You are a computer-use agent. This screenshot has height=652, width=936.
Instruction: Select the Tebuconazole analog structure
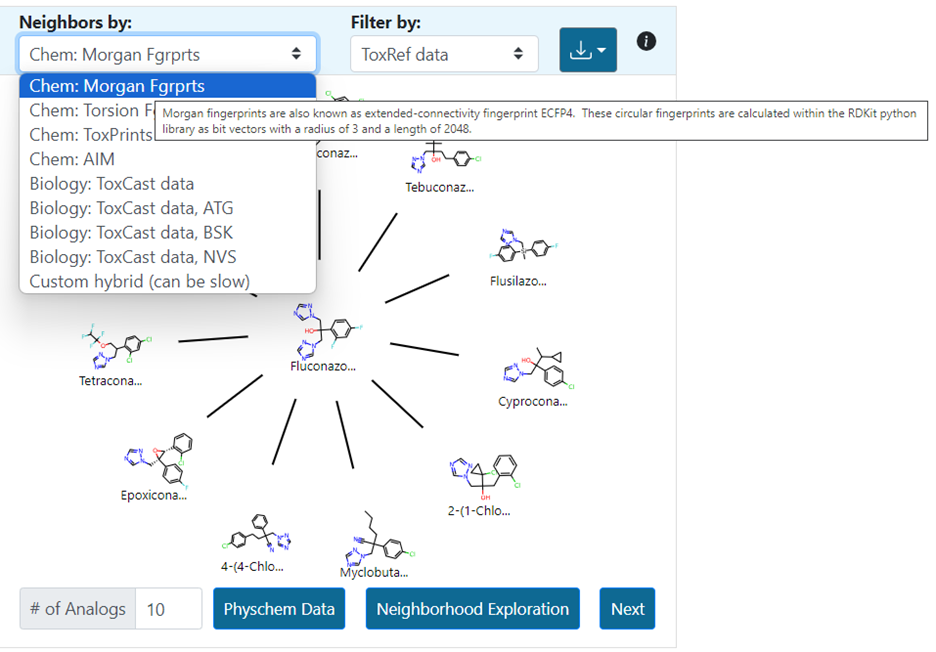point(446,158)
